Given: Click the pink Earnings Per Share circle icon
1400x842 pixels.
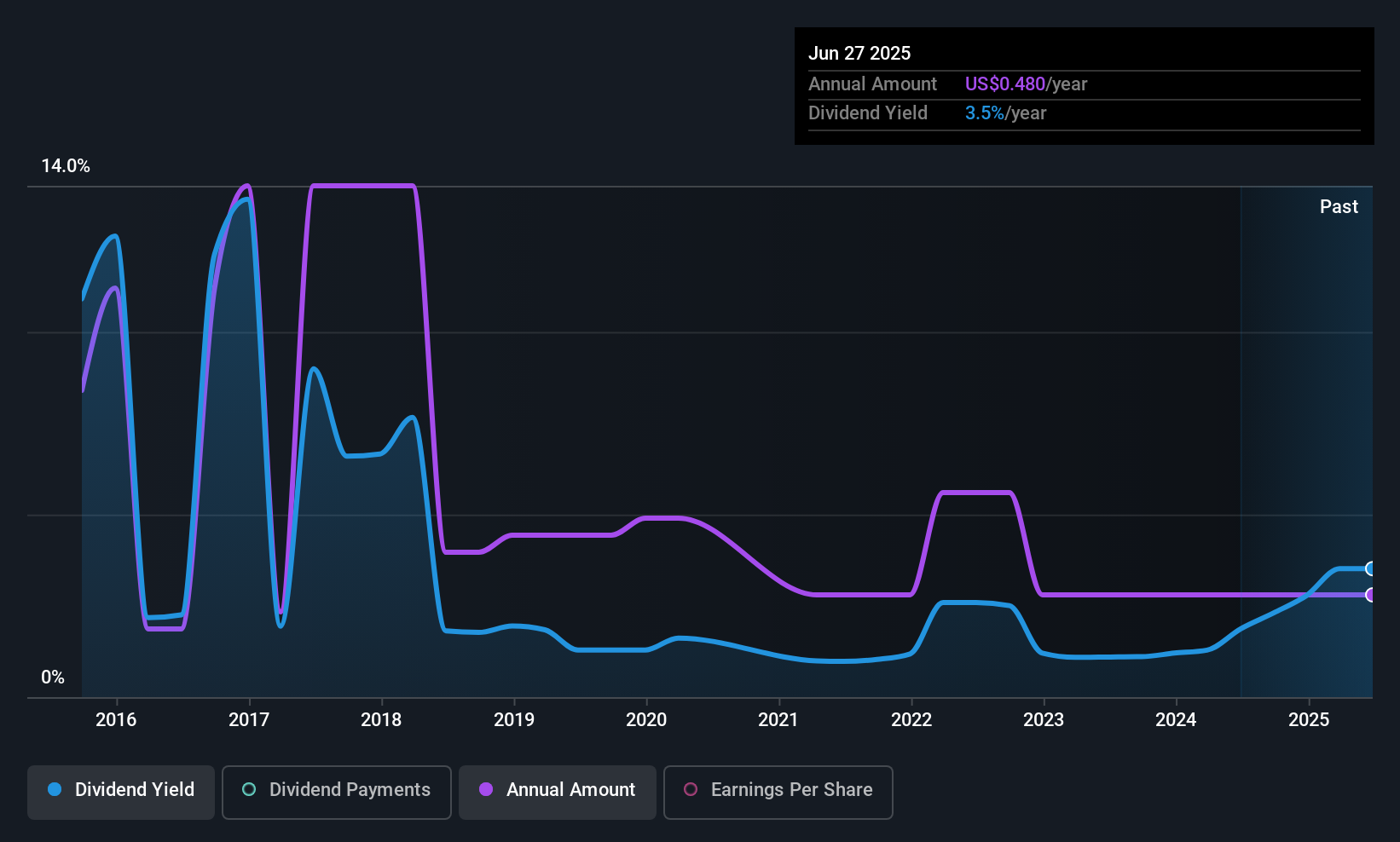Looking at the screenshot, I should pyautogui.click(x=691, y=790).
